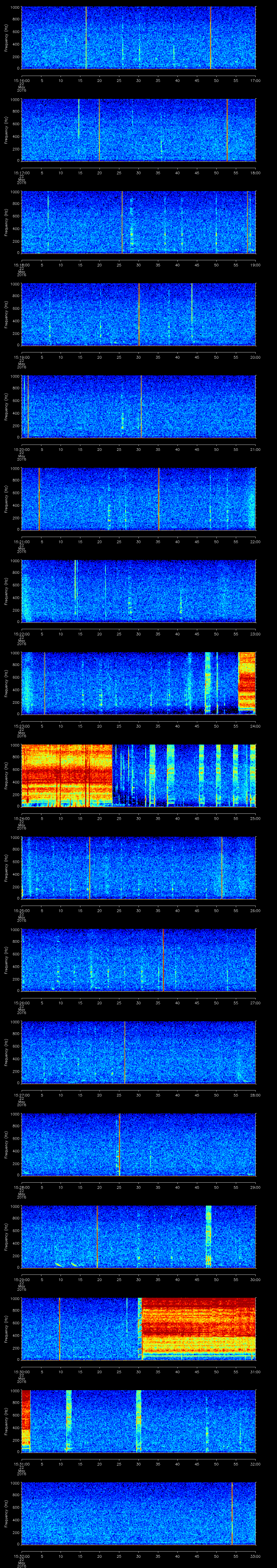
Task: Click the '15:16:00' start time label
Action: click(21, 80)
